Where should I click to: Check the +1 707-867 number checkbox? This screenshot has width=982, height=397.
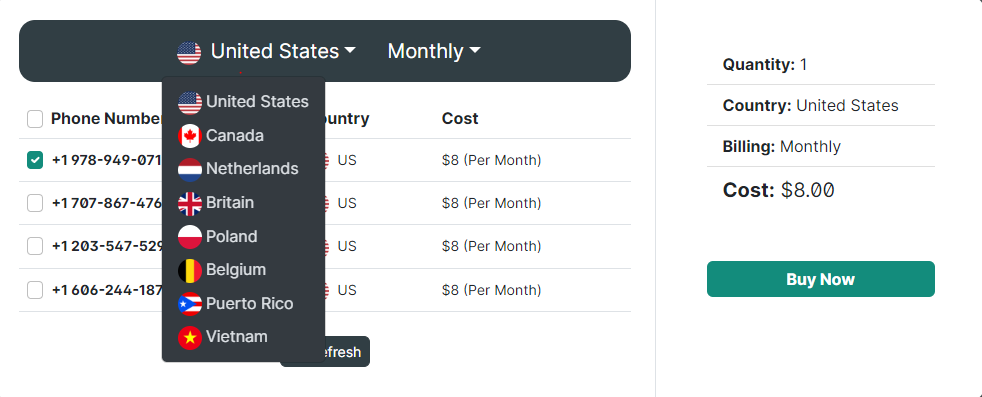tap(35, 203)
